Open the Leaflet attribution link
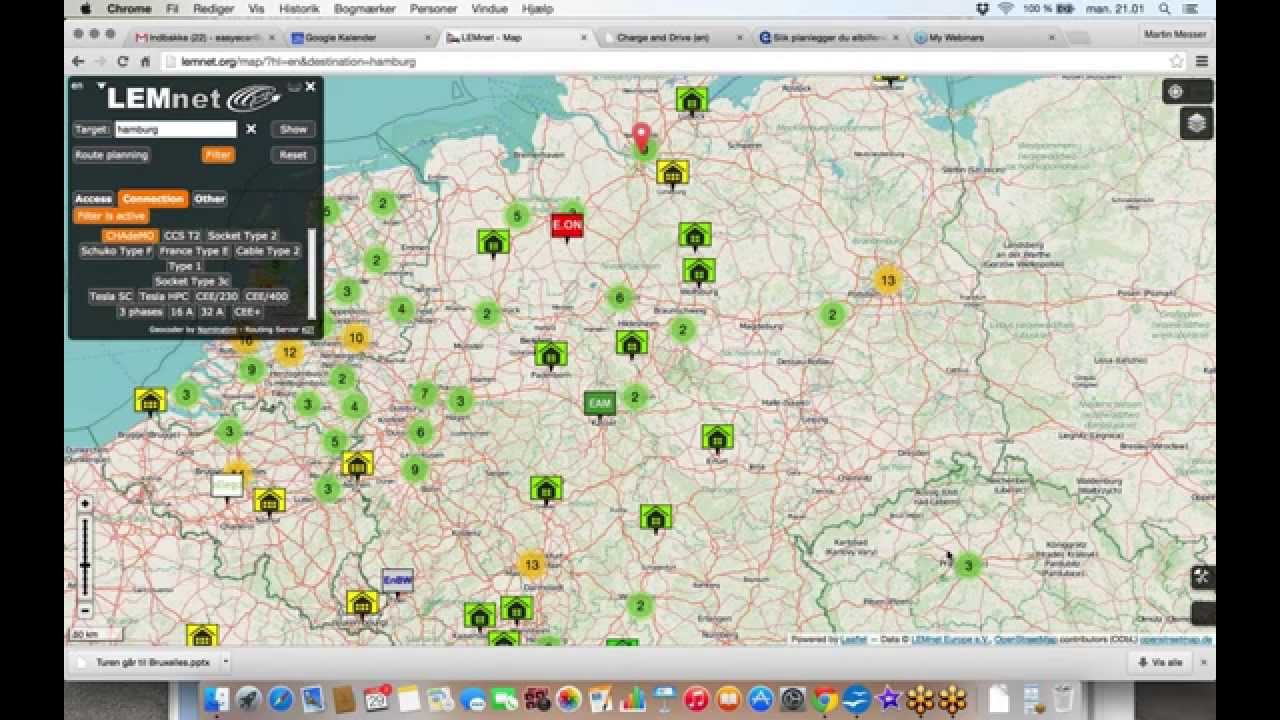The image size is (1280, 720). (x=853, y=640)
